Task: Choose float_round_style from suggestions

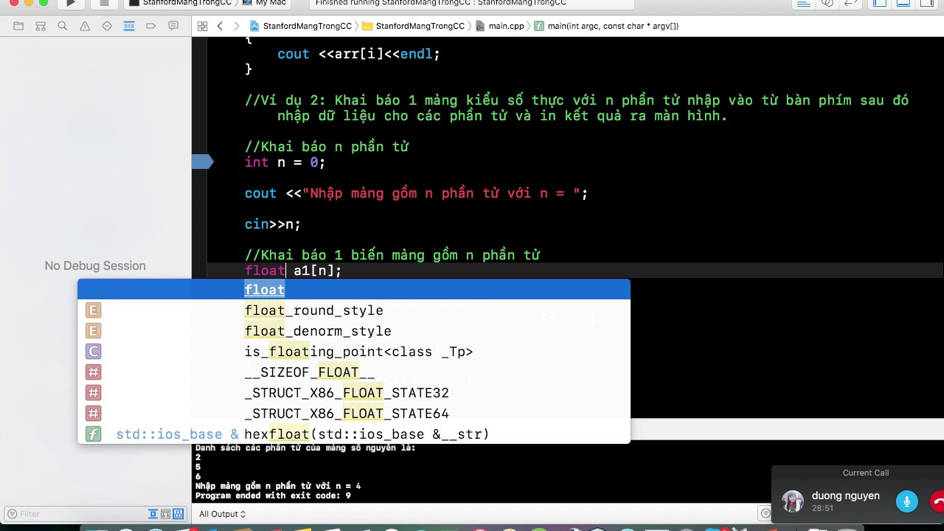Action: 354,310
